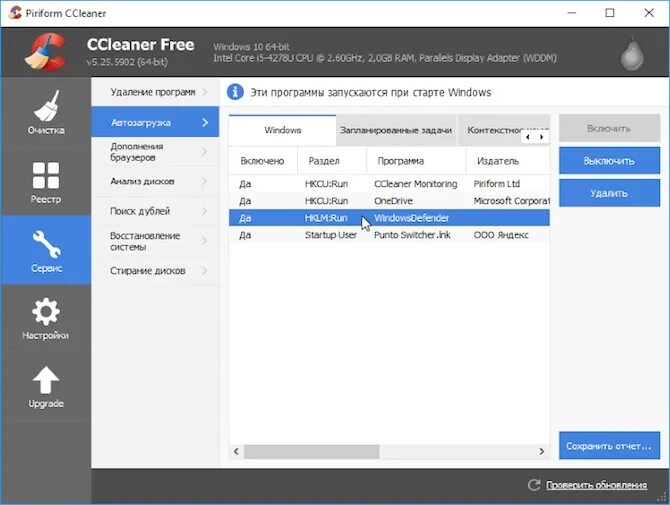Click Startup User section cell
670x505 pixels.
331,235
